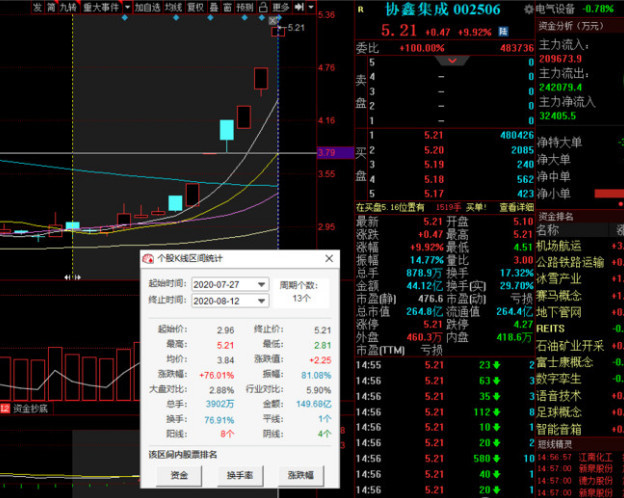Click the range selection arrows handle on chart
The image size is (624, 498).
pyautogui.click(x=72, y=277)
